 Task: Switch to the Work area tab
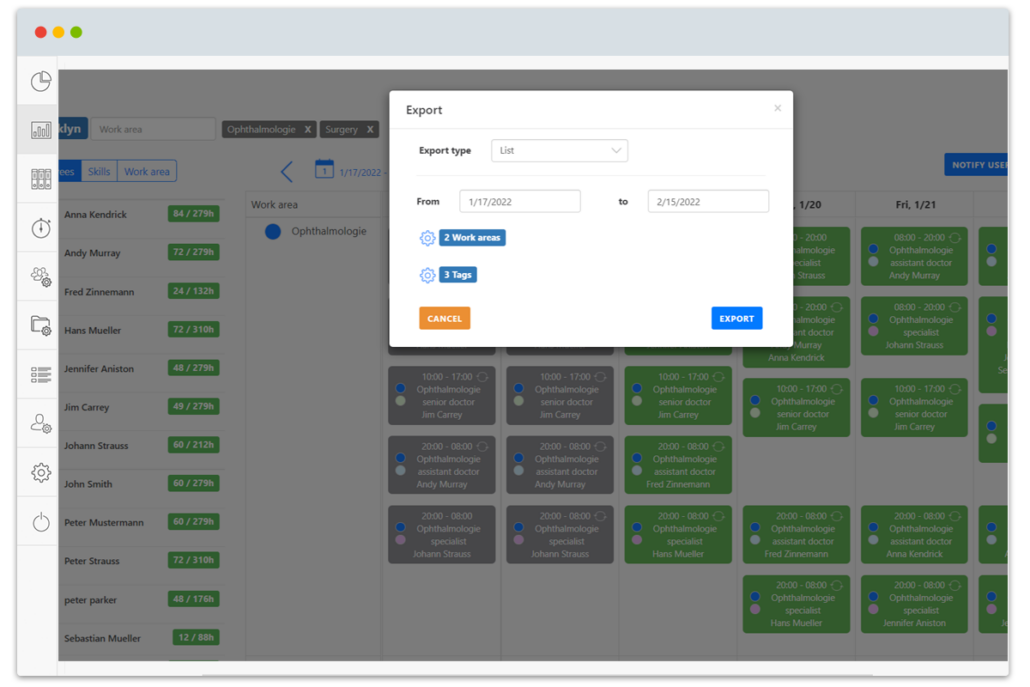pyautogui.click(x=146, y=171)
